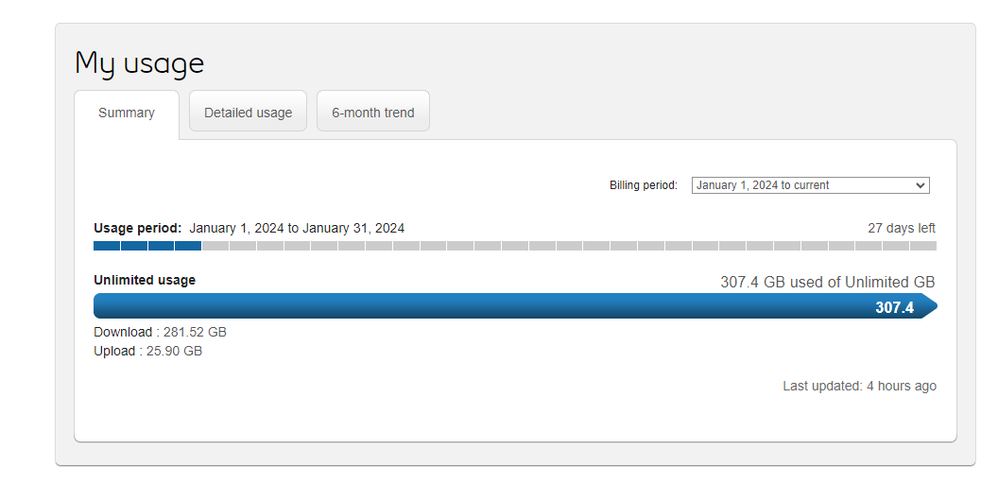Click the arrow tip of the usage bar

930,307
